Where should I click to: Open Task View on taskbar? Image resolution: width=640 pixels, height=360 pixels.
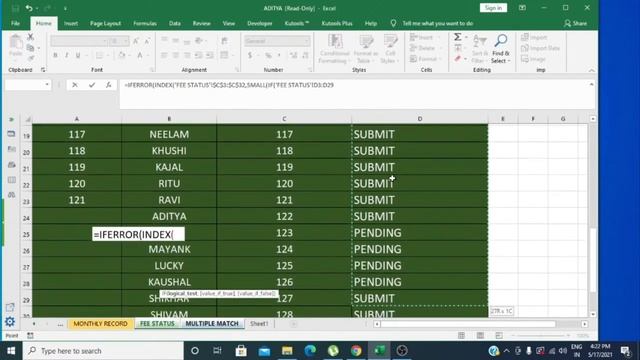tap(217, 351)
